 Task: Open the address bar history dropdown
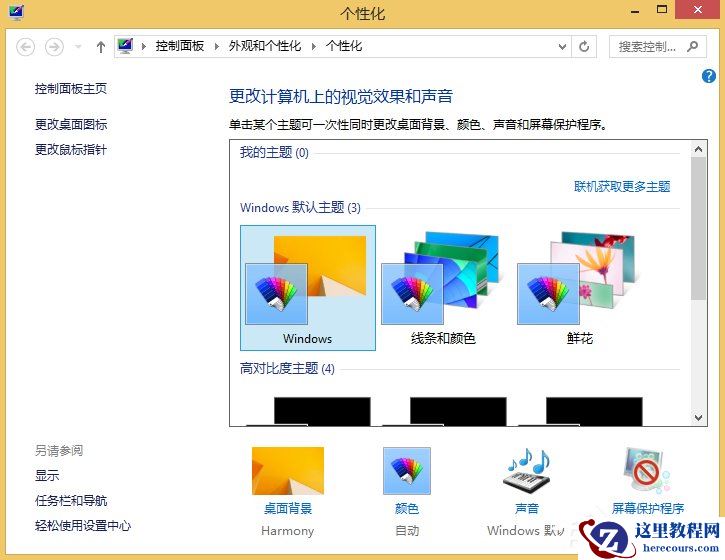pos(562,47)
